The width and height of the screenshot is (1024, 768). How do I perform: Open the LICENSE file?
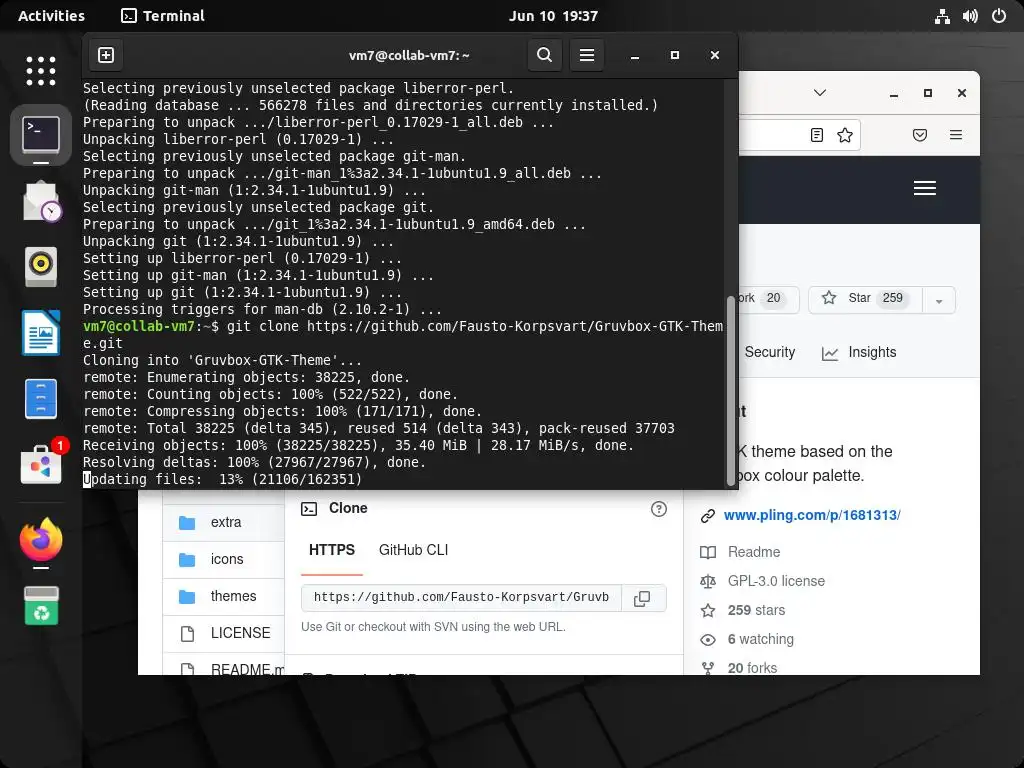pos(240,633)
